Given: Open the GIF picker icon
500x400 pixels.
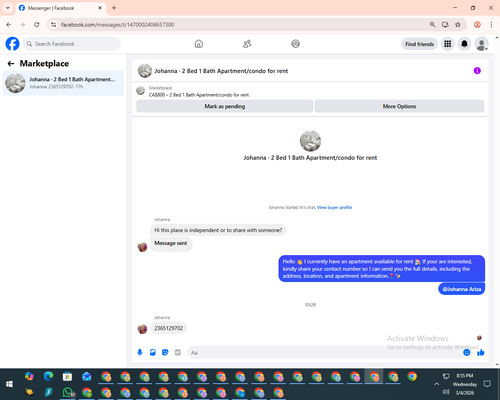Looking at the screenshot, I should tap(178, 352).
